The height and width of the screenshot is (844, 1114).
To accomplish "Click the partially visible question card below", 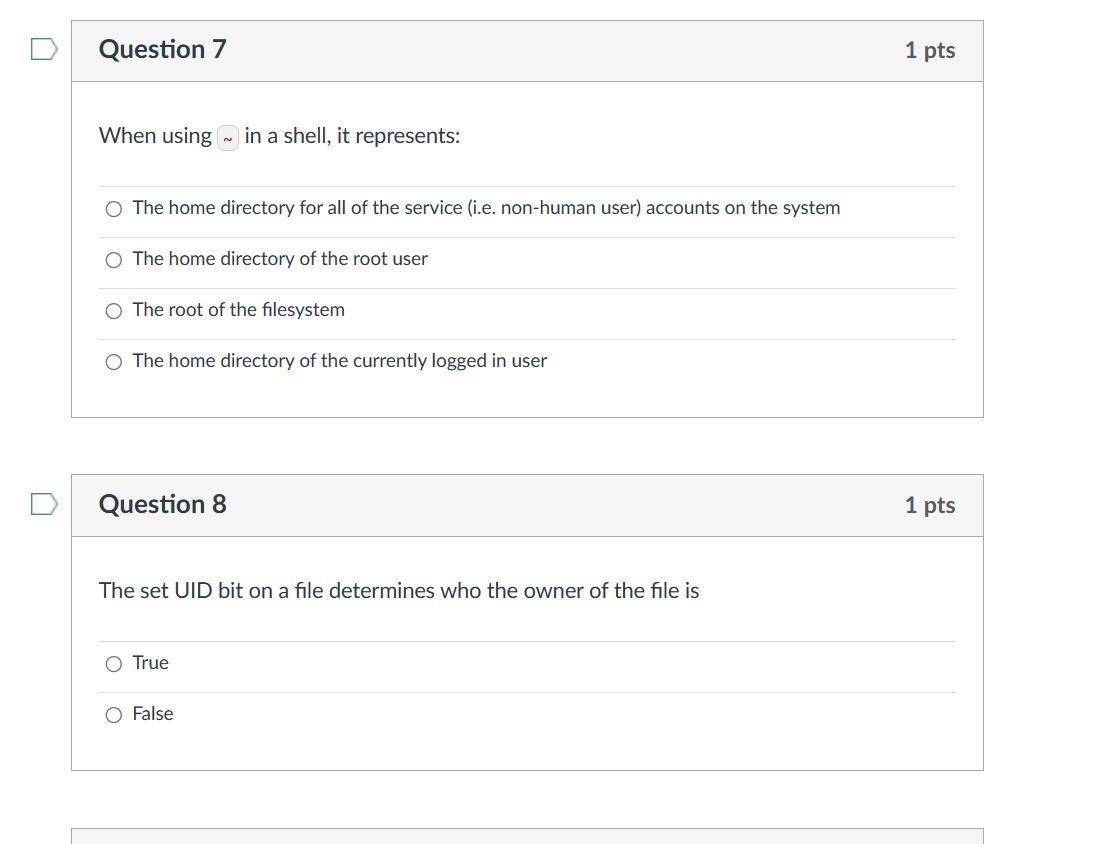I will pos(527,838).
